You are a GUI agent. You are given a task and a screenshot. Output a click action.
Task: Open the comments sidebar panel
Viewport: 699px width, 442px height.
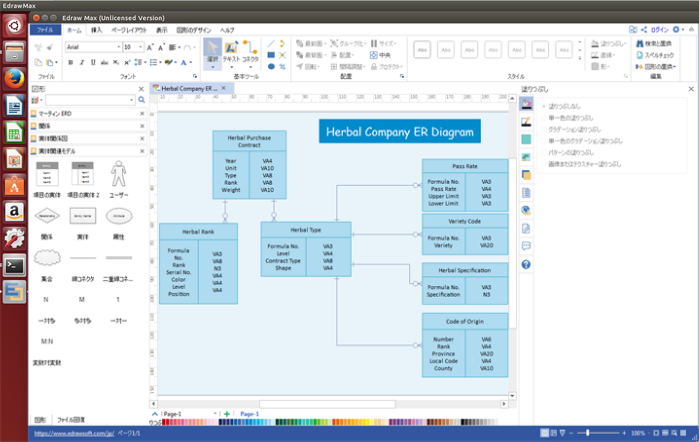[x=526, y=246]
